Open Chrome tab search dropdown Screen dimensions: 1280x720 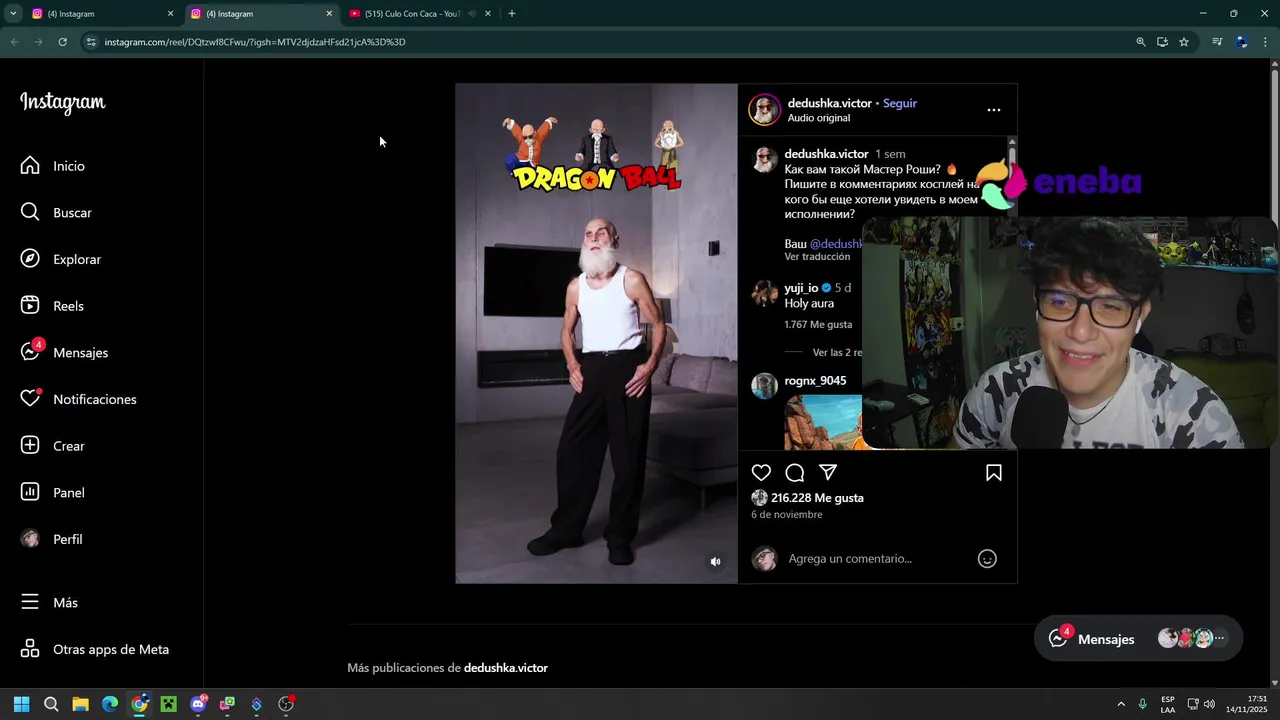pos(13,14)
